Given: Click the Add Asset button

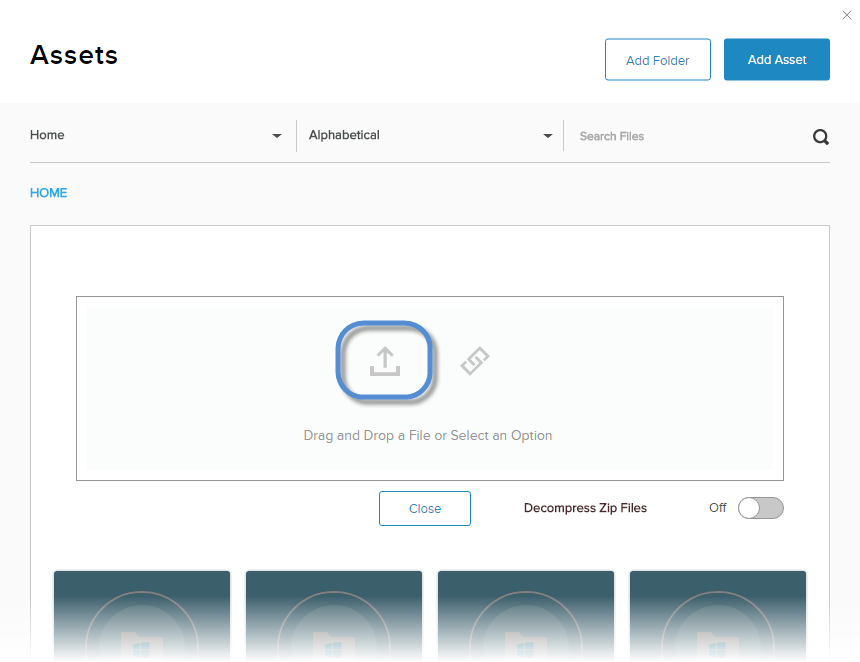Looking at the screenshot, I should point(777,60).
